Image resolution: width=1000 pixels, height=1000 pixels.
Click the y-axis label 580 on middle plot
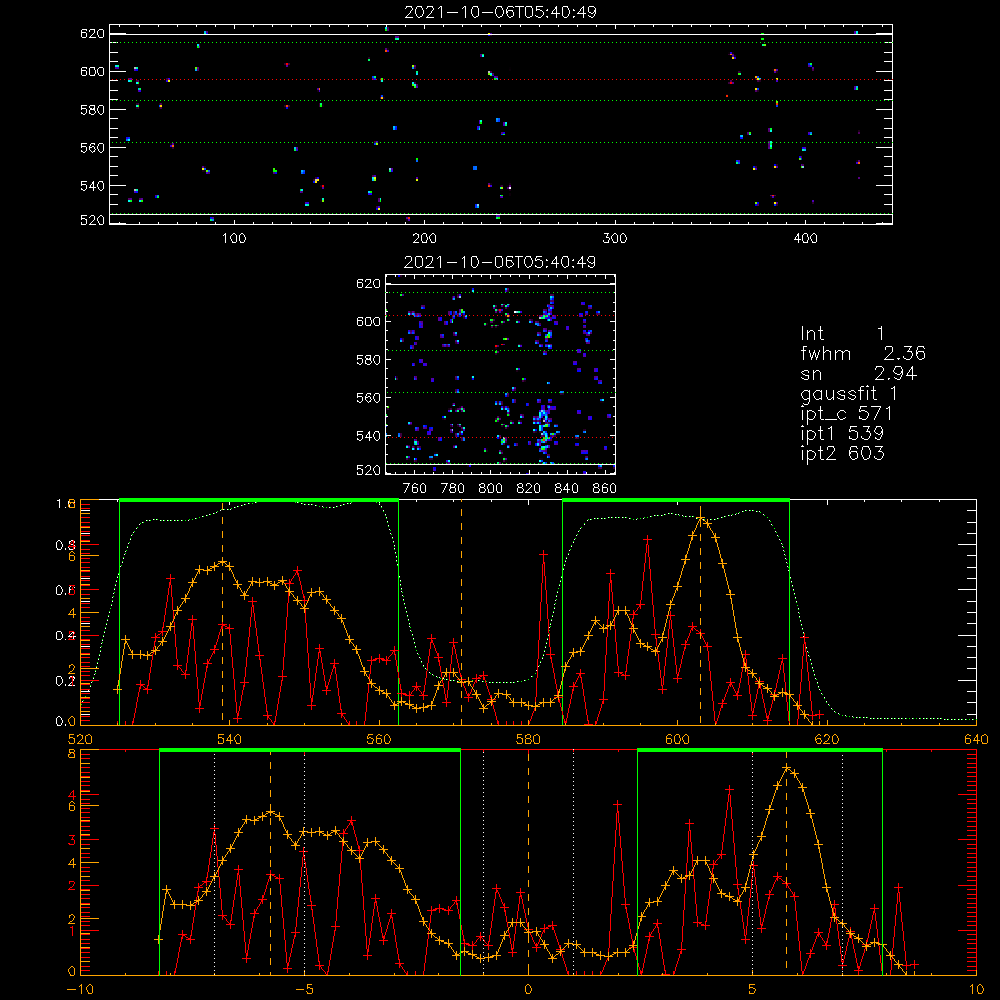click(x=369, y=359)
